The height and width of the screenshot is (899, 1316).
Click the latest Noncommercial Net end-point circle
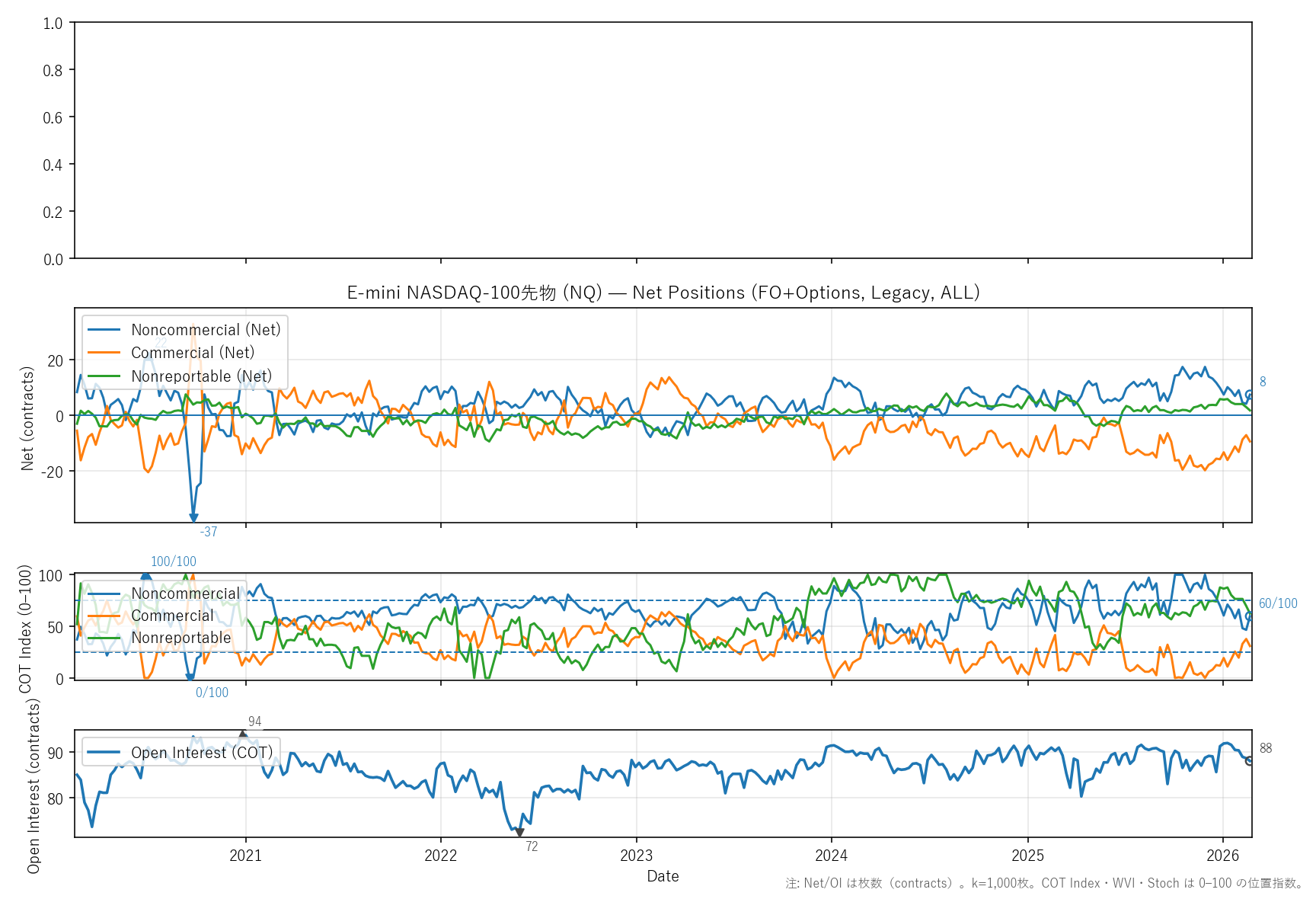[x=1250, y=394]
